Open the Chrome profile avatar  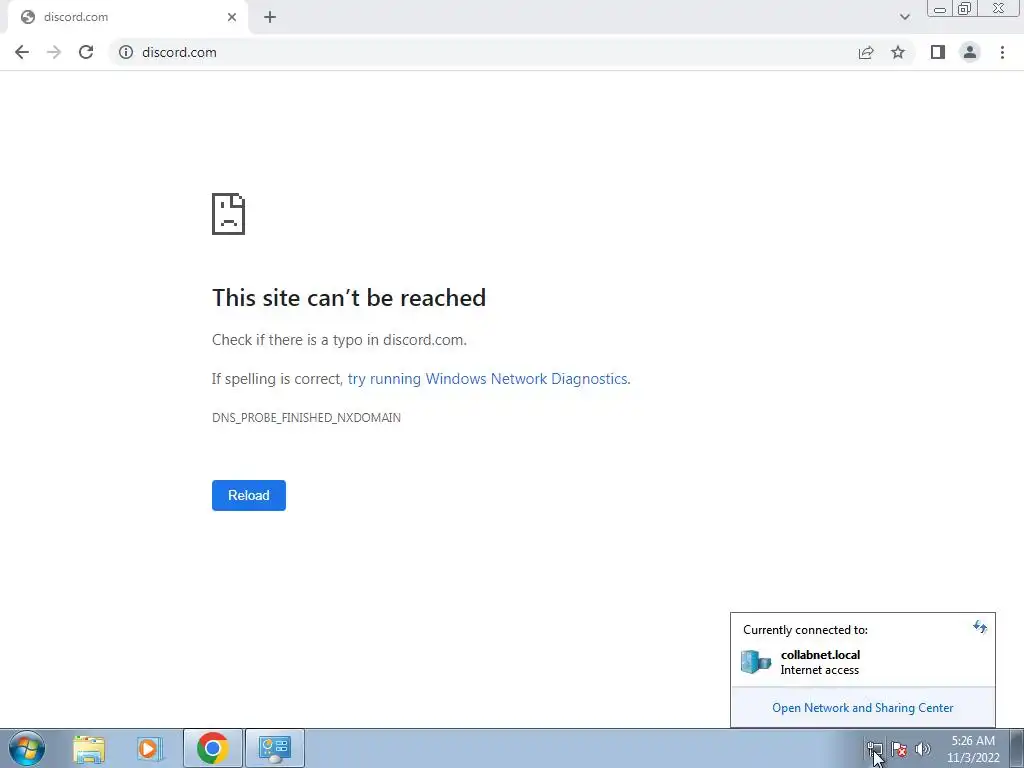point(970,52)
